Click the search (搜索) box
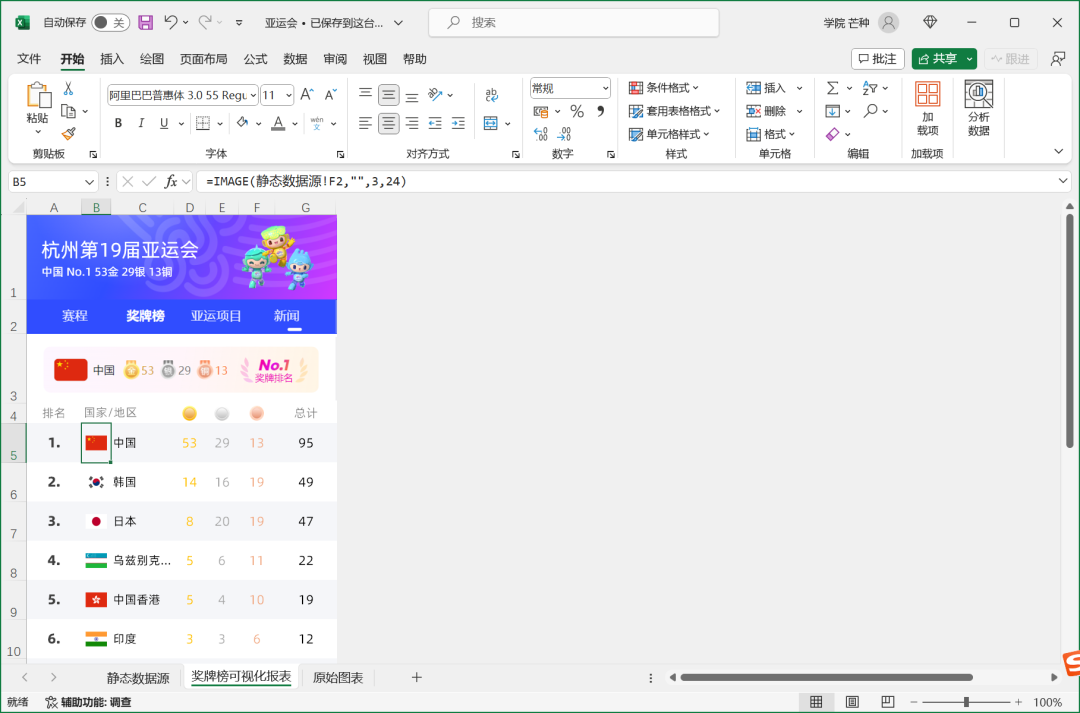 click(573, 22)
